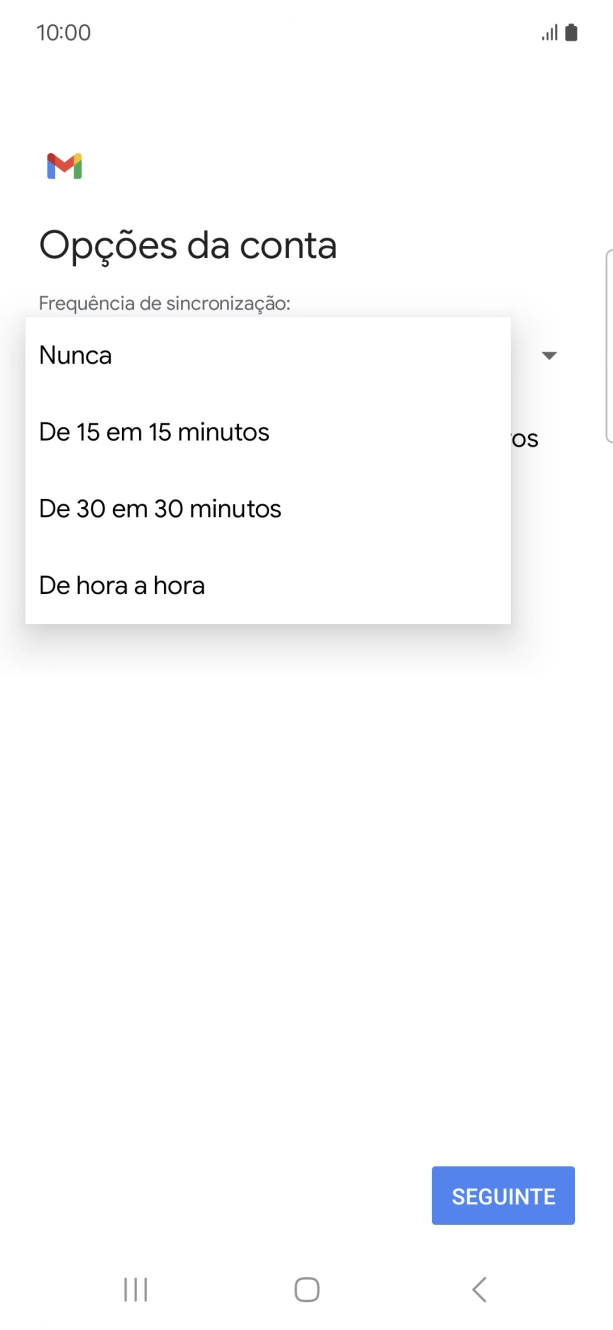Select the 'Nunca' sync option
This screenshot has width=613, height=1330.
click(74, 355)
